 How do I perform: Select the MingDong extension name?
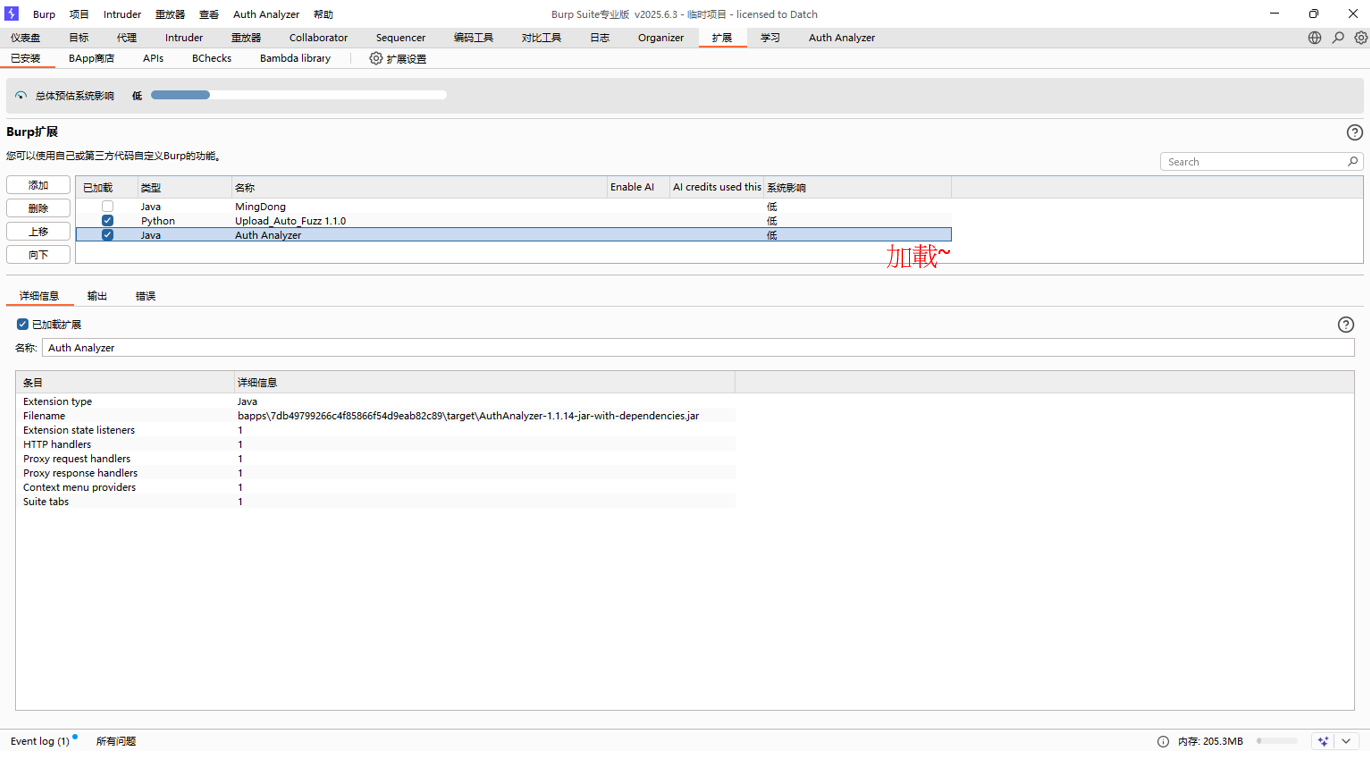pyautogui.click(x=260, y=206)
